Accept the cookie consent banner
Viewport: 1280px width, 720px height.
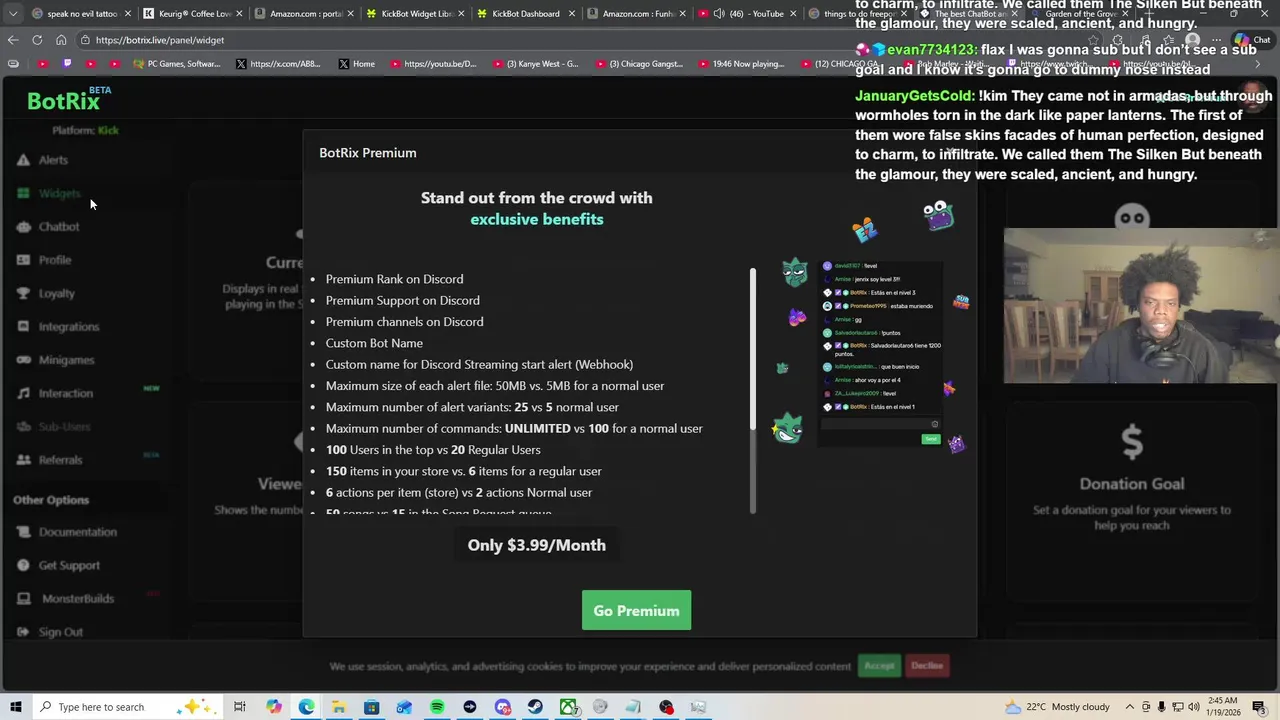point(879,666)
